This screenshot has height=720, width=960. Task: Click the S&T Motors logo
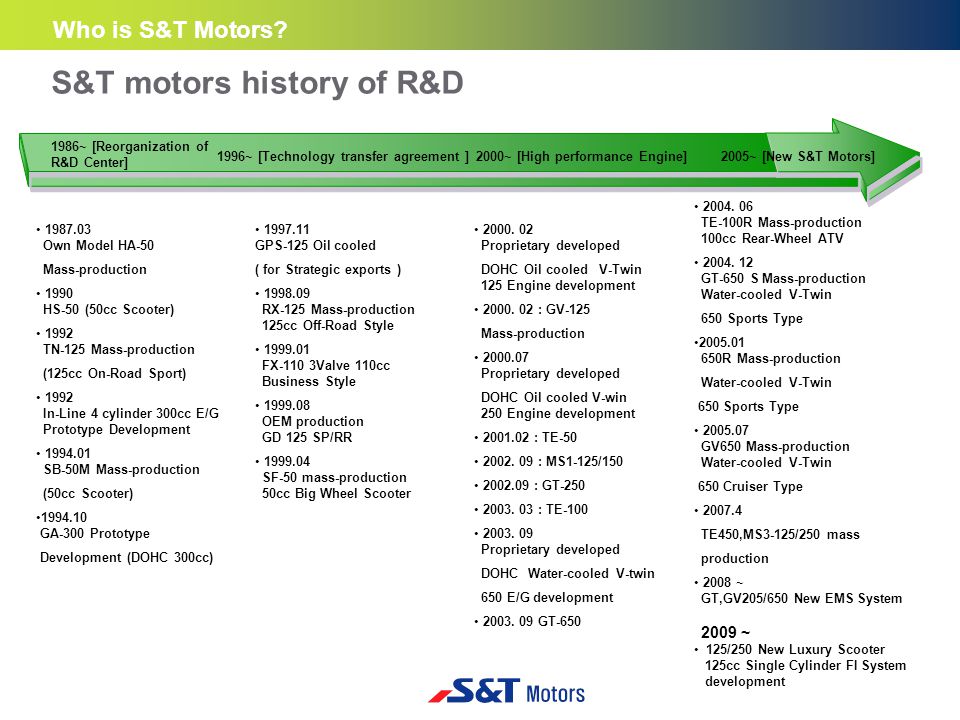tap(507, 691)
